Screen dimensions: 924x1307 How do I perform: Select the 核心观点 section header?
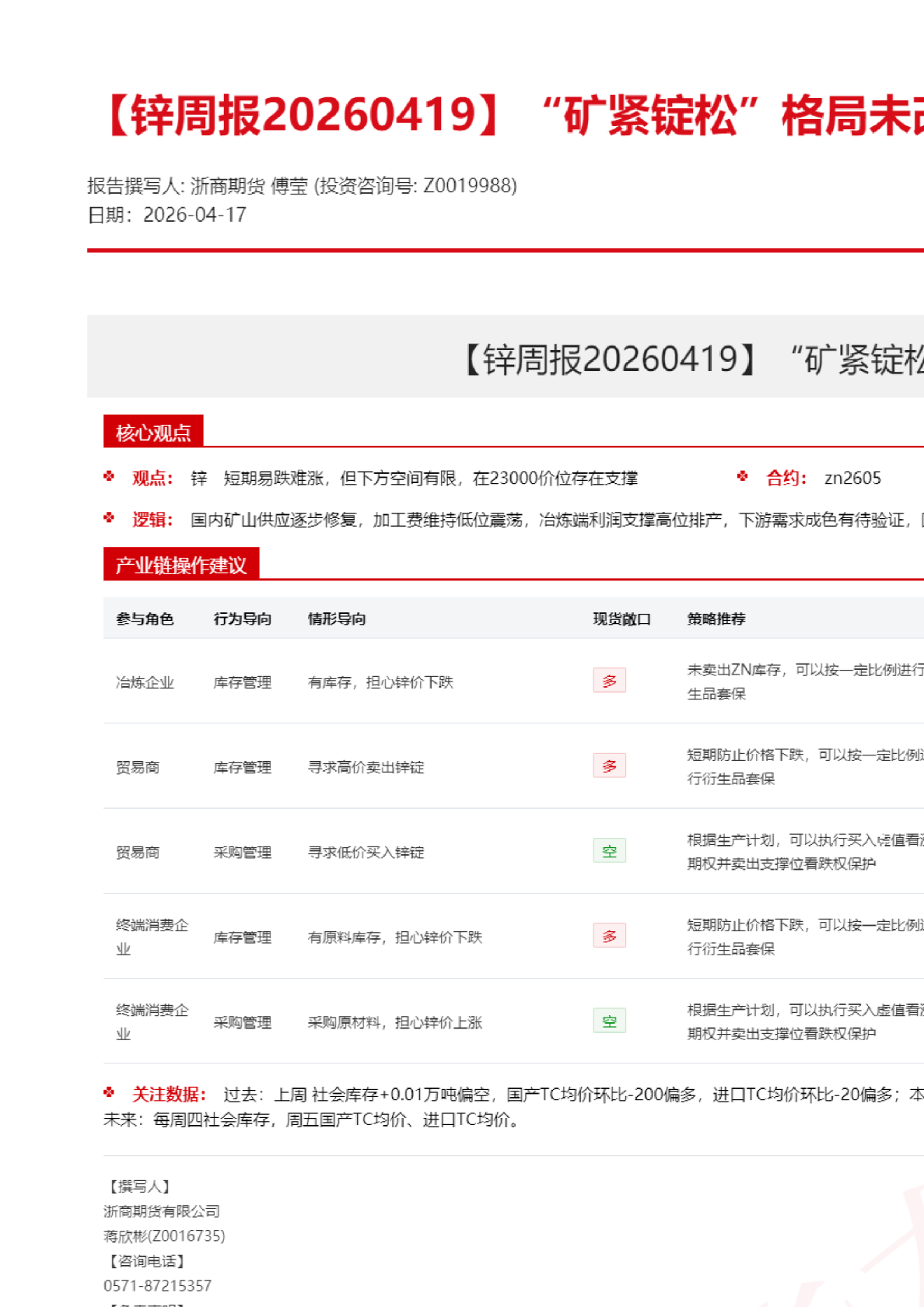(x=153, y=432)
